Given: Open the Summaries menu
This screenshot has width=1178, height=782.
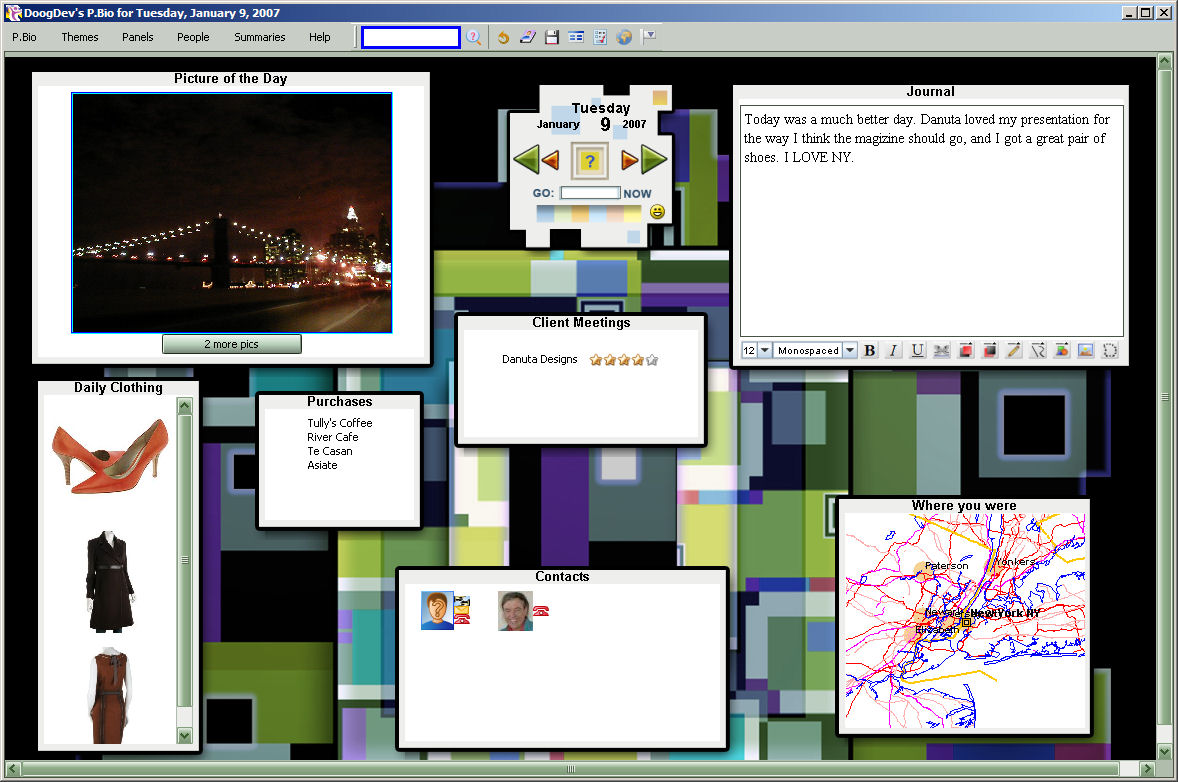Looking at the screenshot, I should click(x=260, y=37).
